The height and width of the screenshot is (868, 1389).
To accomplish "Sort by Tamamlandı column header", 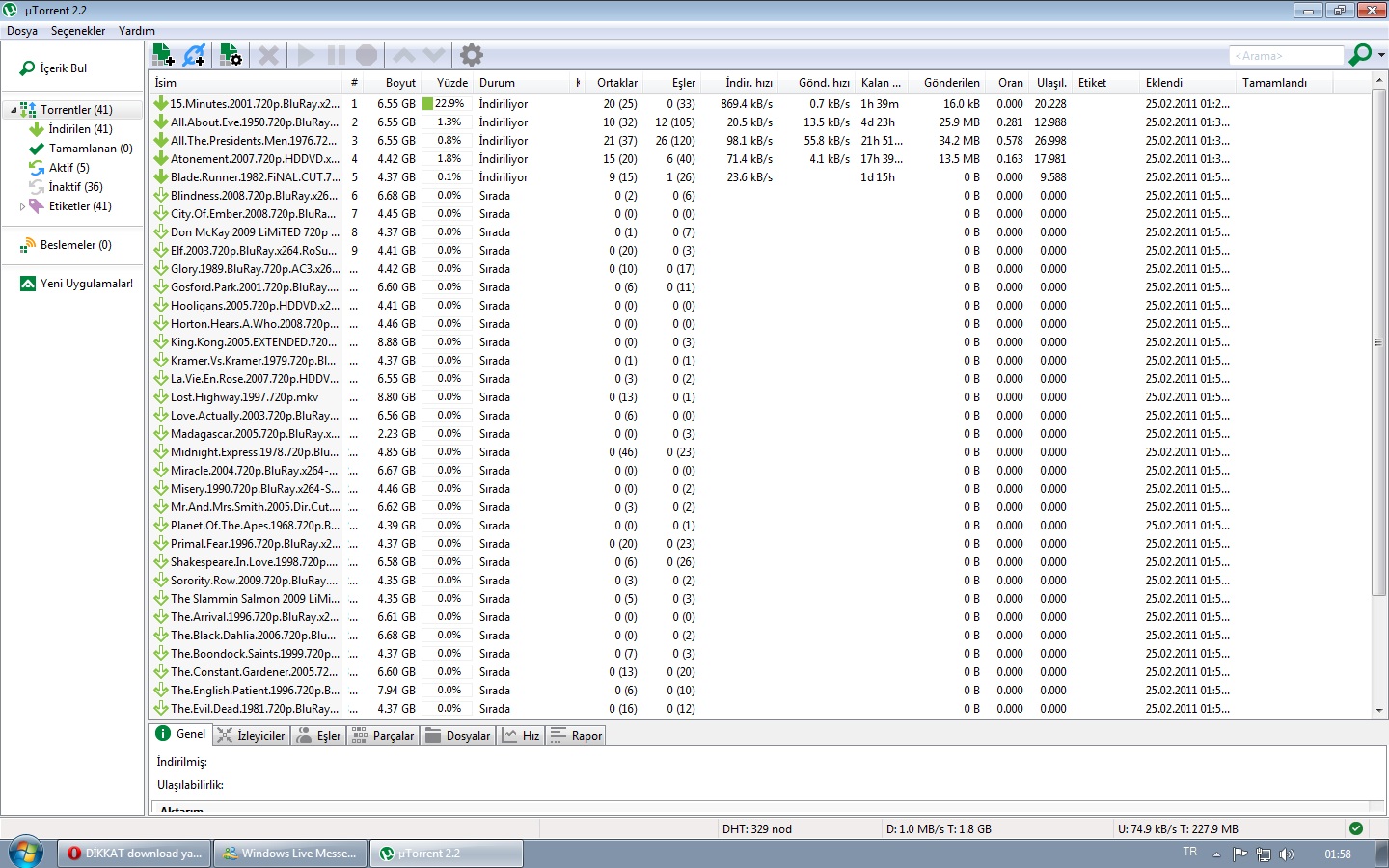I will 1285,83.
